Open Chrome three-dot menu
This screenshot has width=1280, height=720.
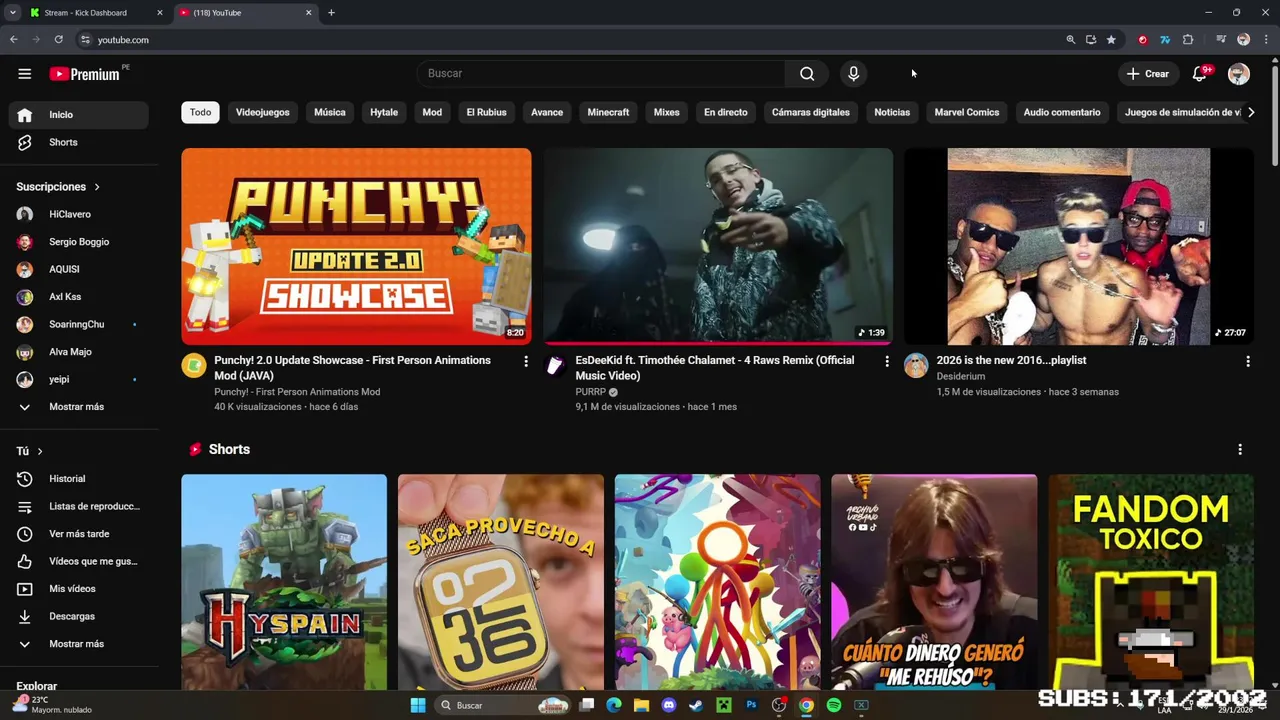(1265, 40)
